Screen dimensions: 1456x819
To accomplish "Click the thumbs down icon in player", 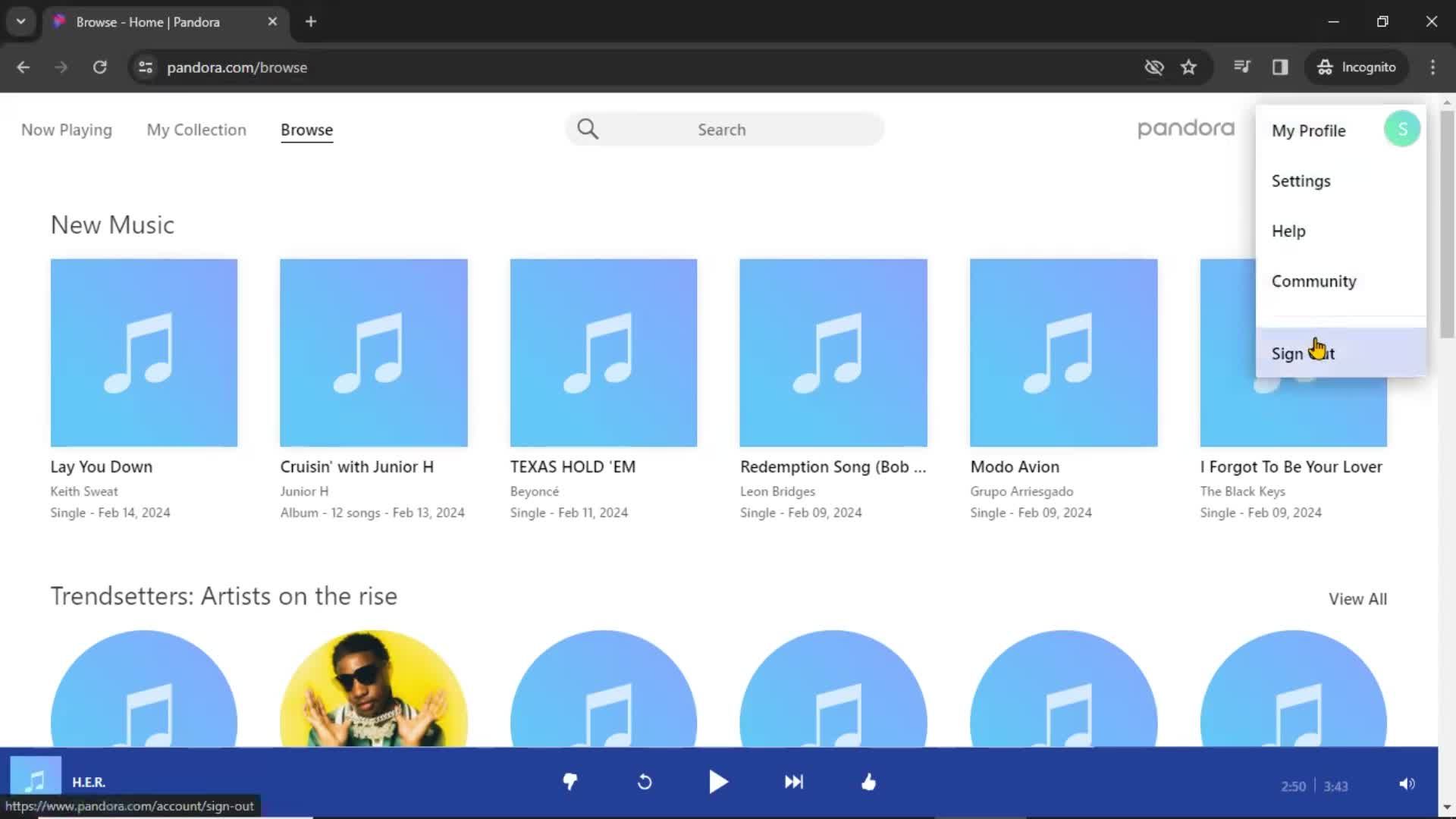I will tap(570, 782).
